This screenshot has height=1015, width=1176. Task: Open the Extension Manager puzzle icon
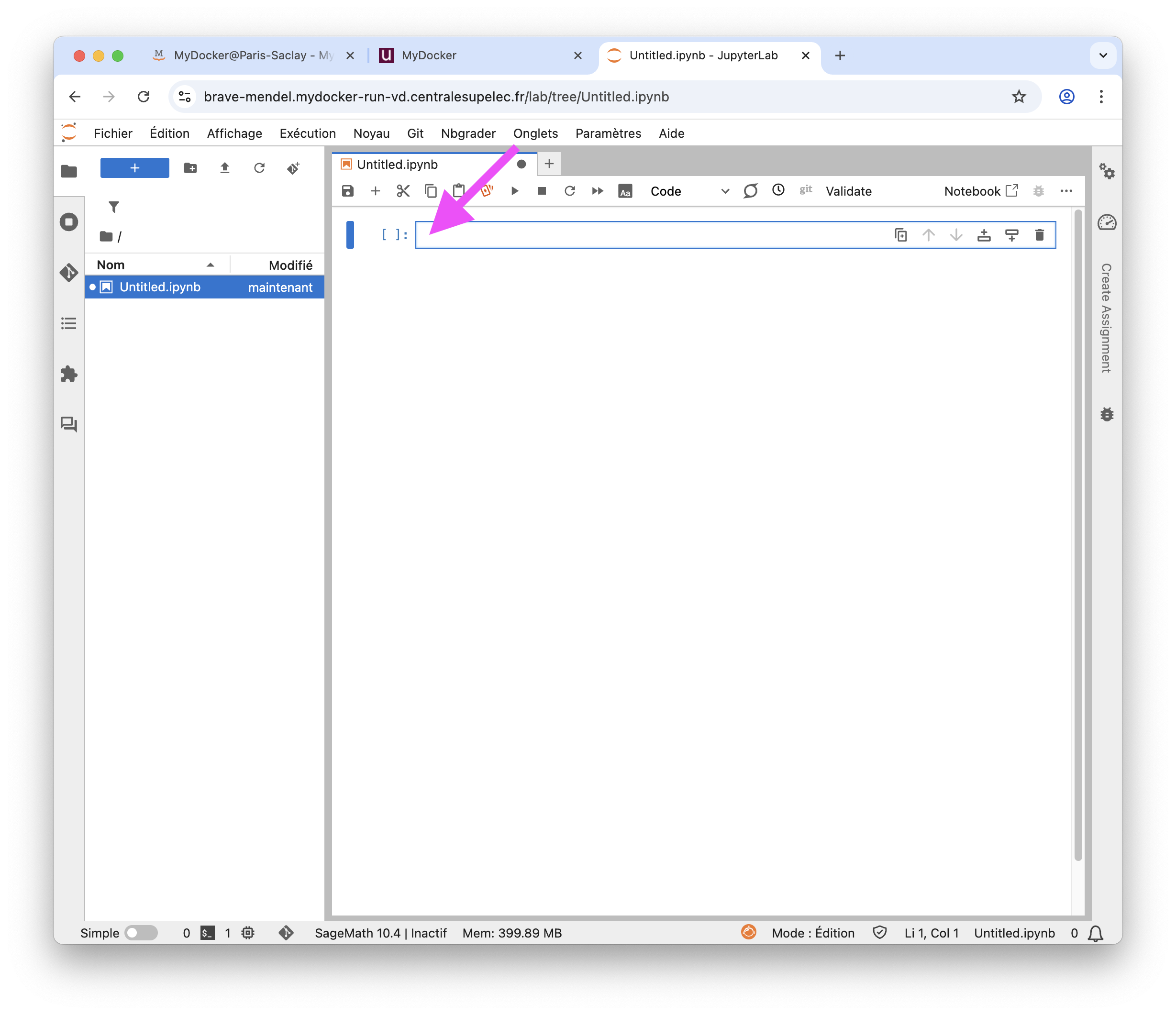tap(69, 374)
